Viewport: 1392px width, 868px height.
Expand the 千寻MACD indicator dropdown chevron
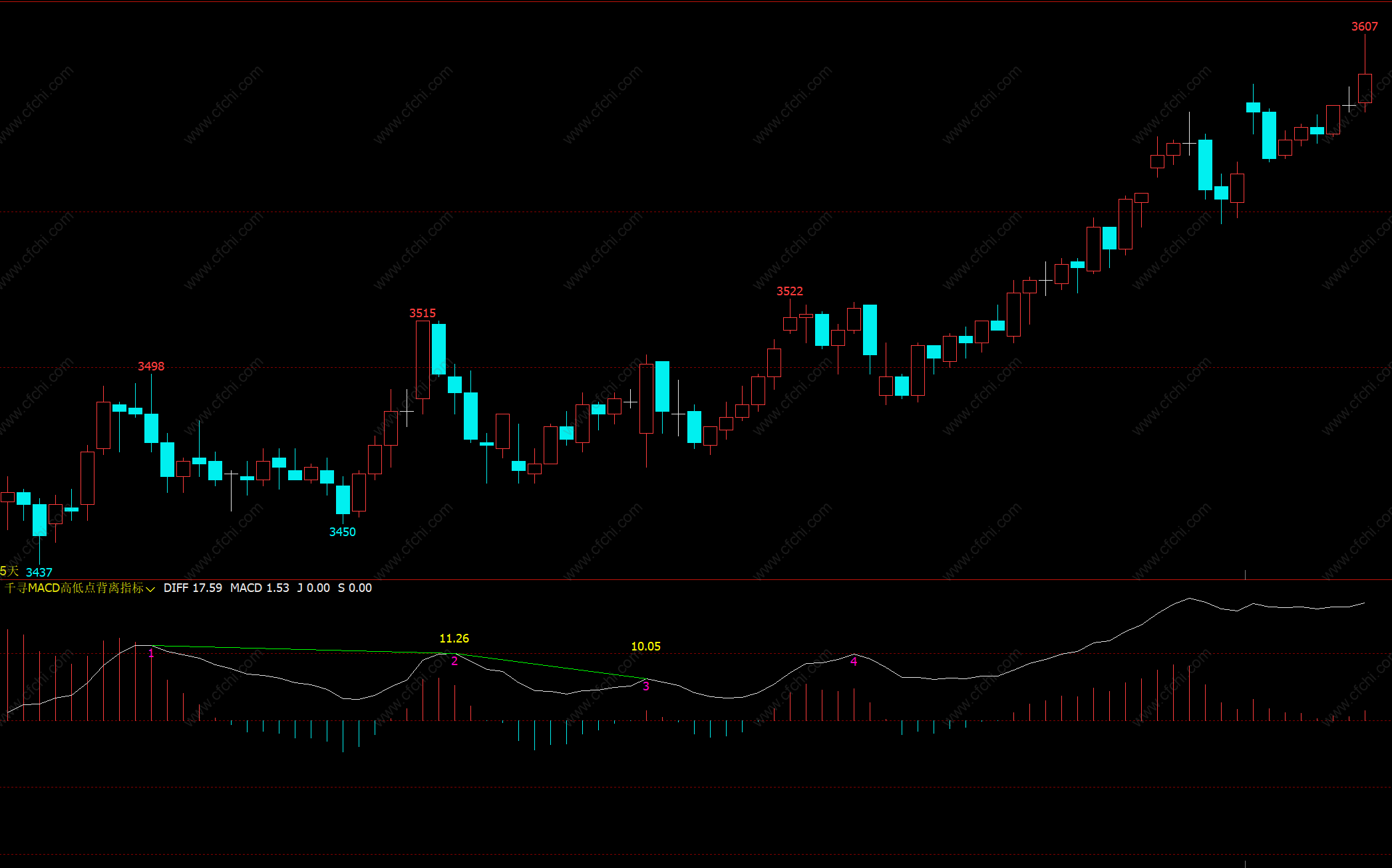coord(150,589)
